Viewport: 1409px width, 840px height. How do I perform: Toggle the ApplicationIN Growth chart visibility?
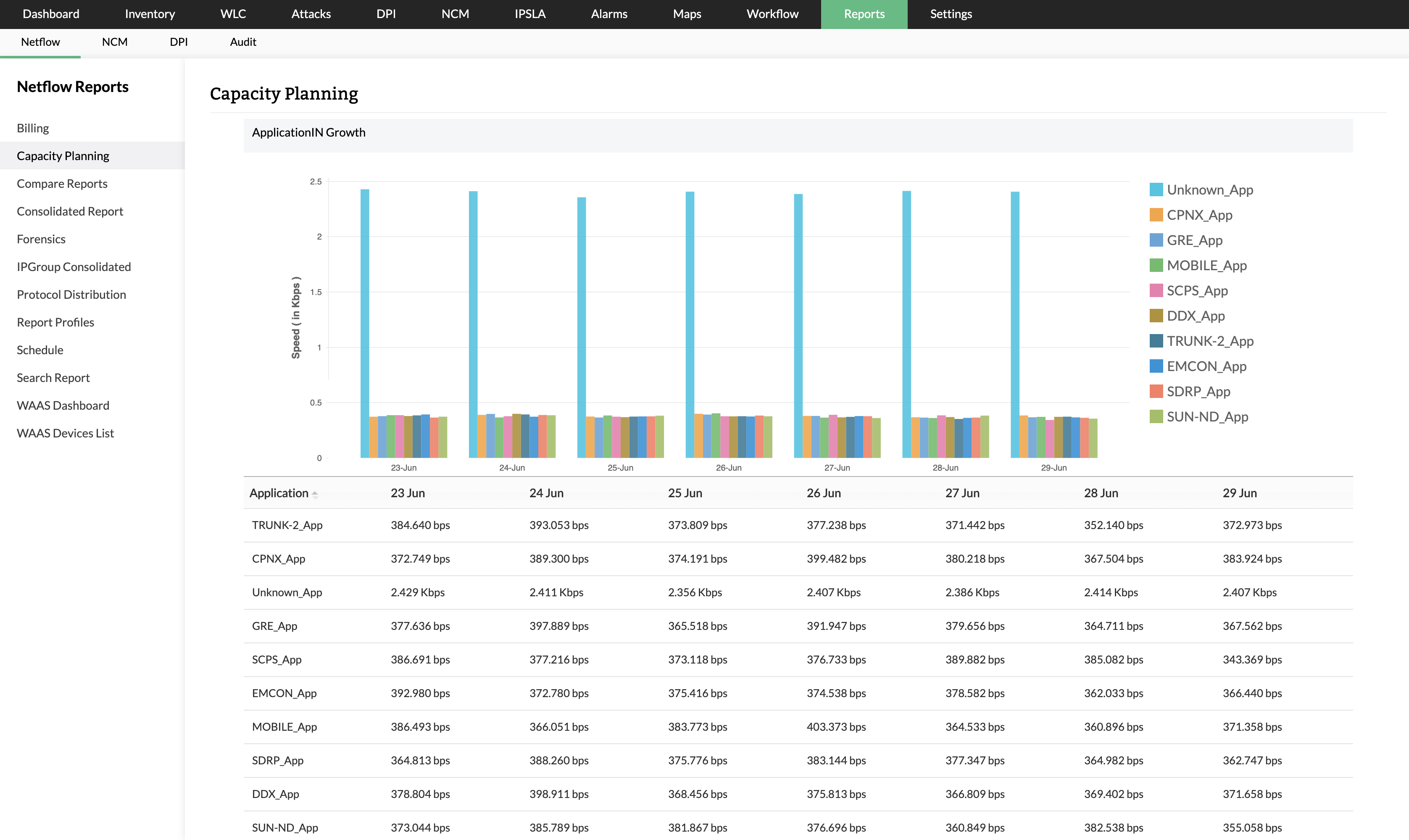(x=308, y=131)
